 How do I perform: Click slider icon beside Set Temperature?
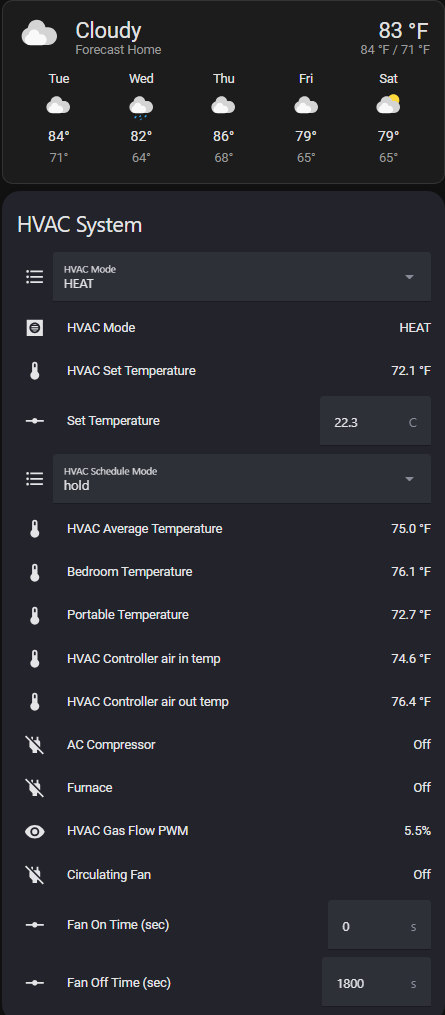pyautogui.click(x=34, y=421)
